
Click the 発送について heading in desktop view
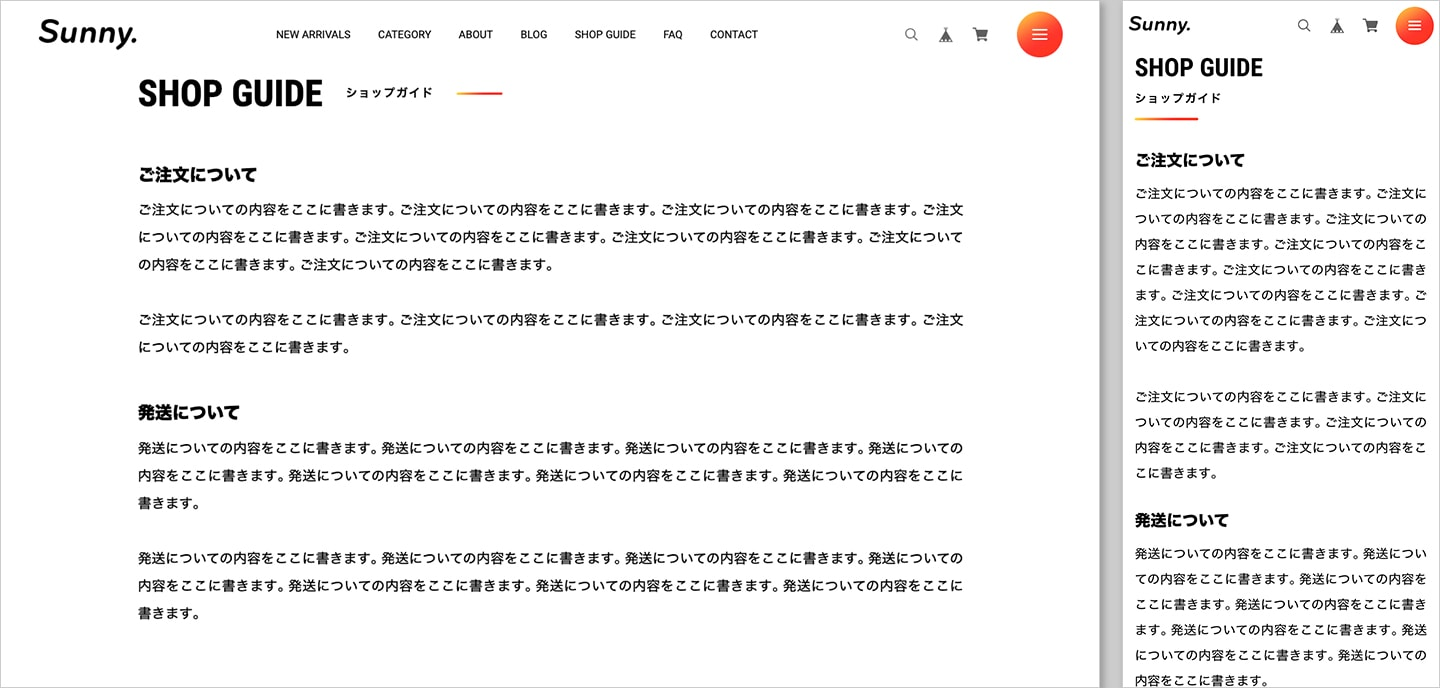point(188,412)
